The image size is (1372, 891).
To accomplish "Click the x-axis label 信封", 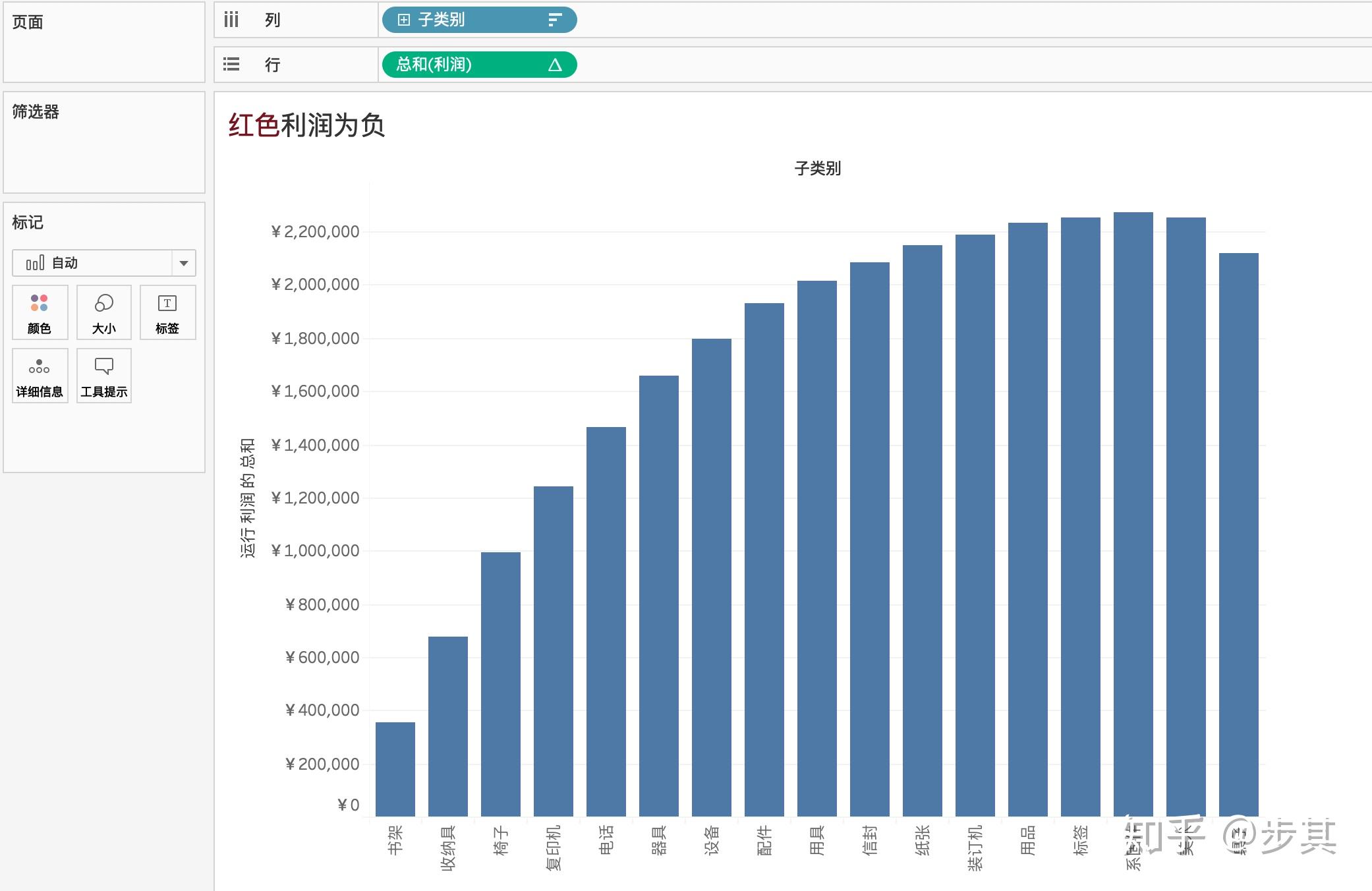I will click(870, 840).
